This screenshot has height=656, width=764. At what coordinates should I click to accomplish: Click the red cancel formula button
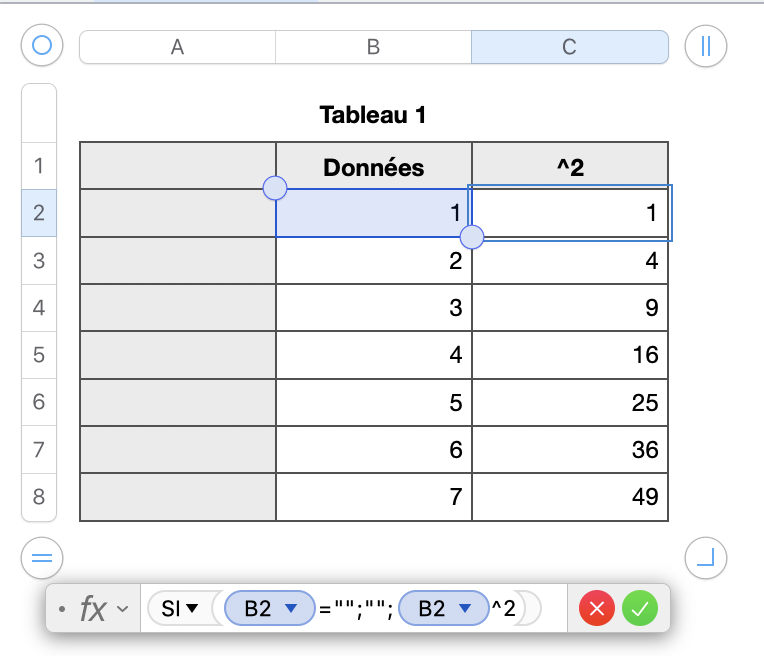point(597,608)
